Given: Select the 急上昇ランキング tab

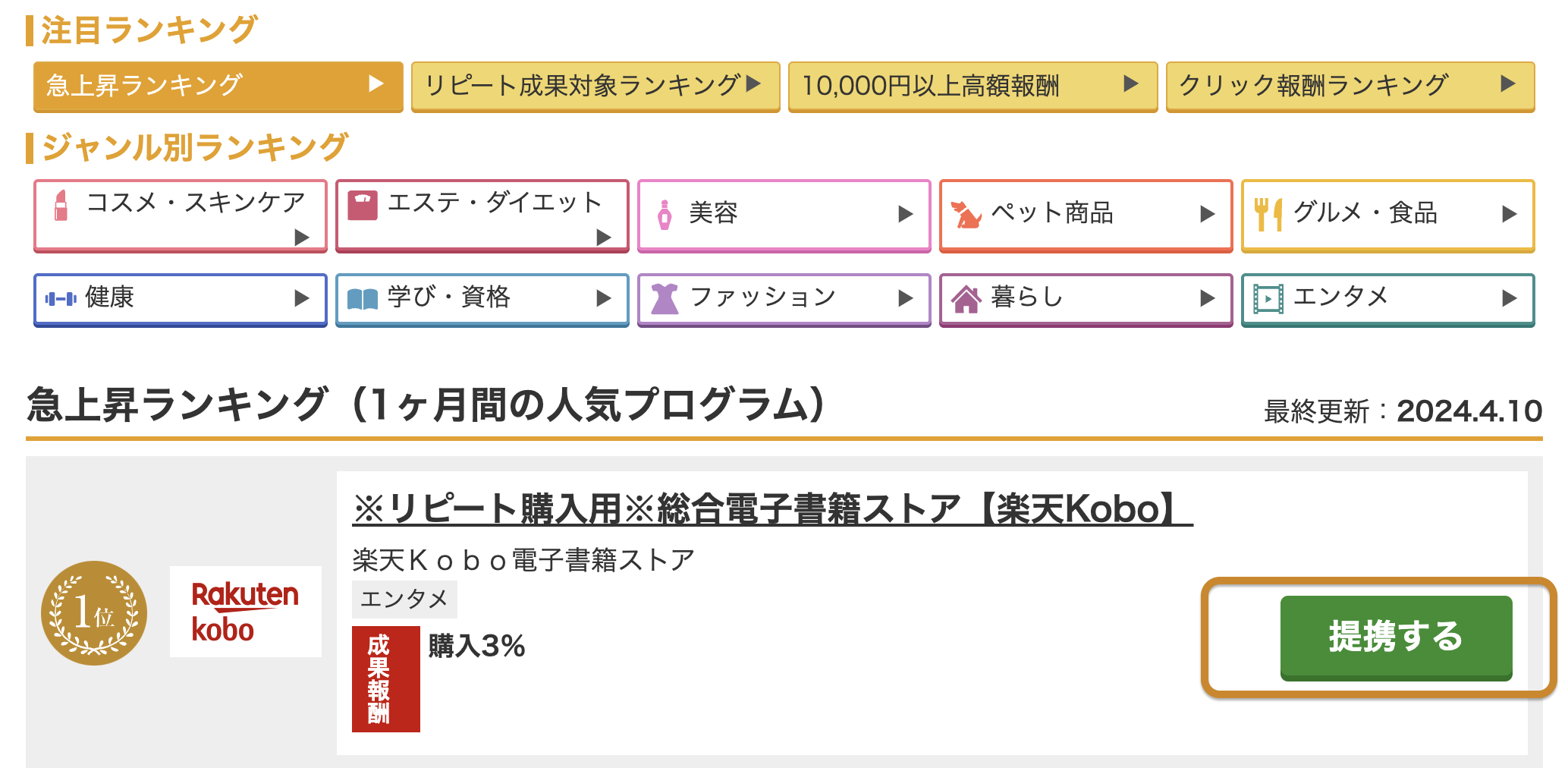Looking at the screenshot, I should click(x=218, y=87).
